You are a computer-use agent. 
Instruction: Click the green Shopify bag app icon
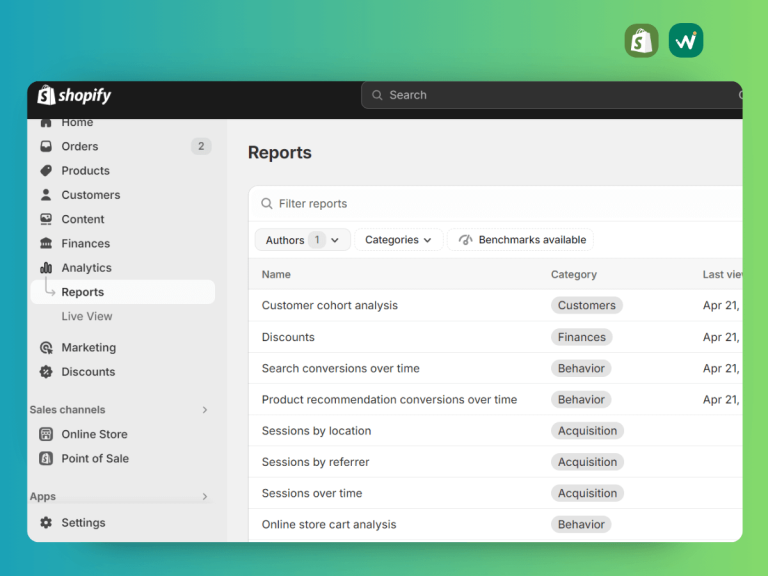[x=642, y=41]
